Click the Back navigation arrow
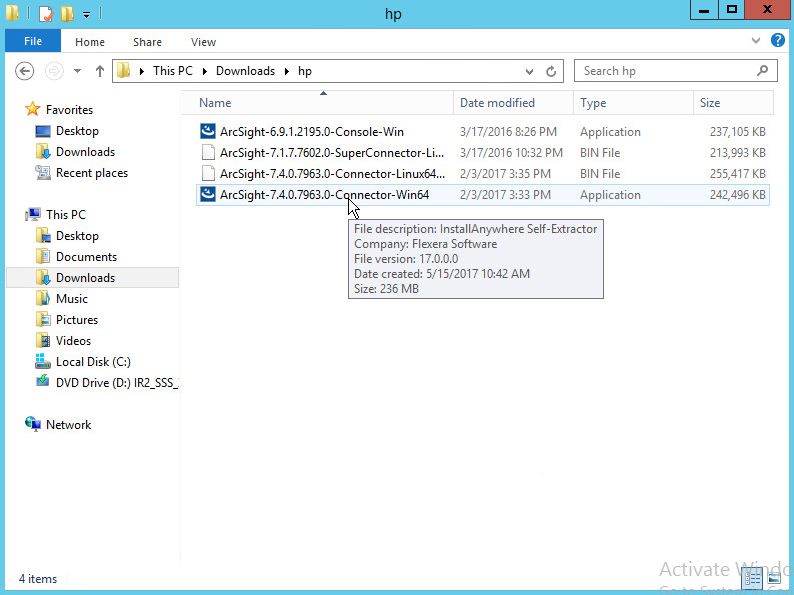Viewport: 794px width, 595px height. tap(25, 71)
